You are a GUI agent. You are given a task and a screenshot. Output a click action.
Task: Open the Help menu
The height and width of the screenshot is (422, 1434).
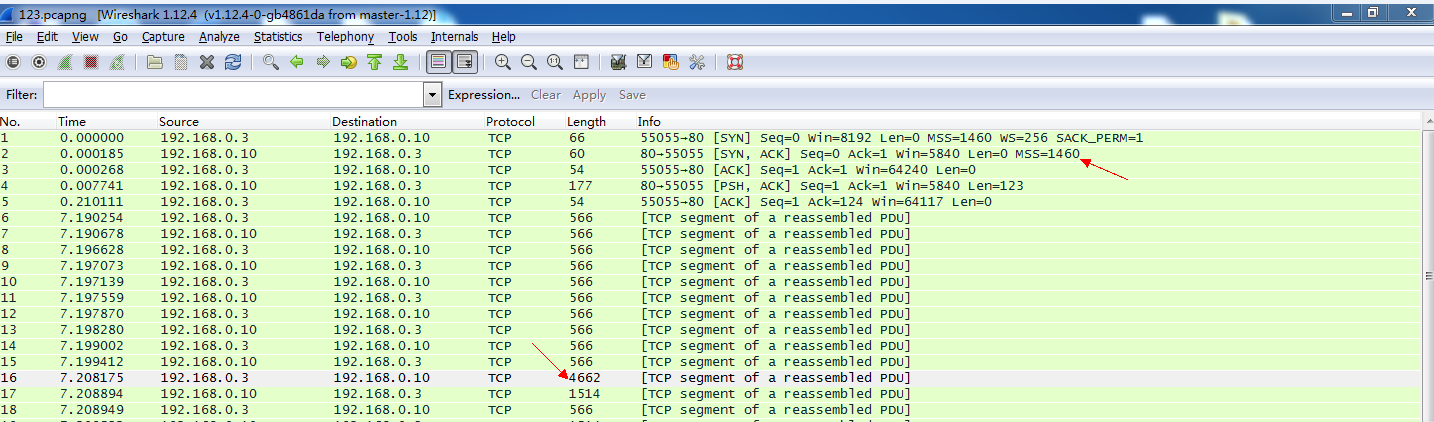click(504, 37)
